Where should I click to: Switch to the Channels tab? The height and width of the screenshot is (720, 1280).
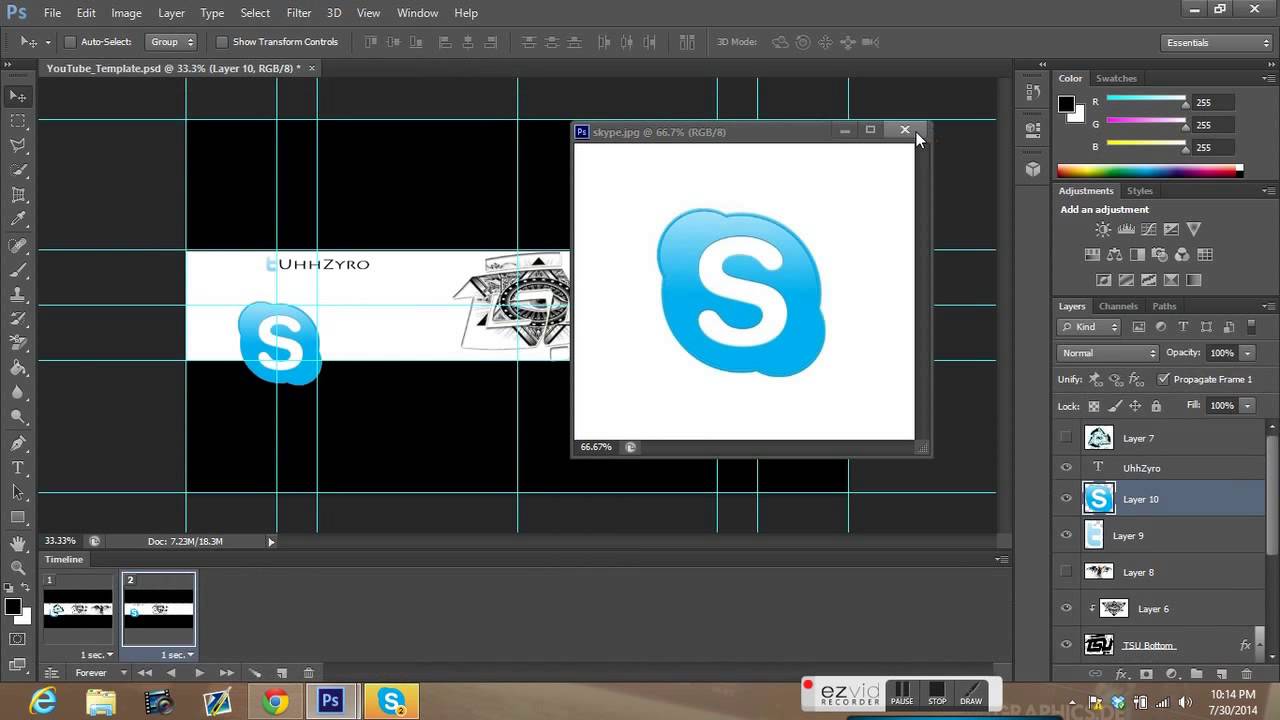pyautogui.click(x=1118, y=306)
